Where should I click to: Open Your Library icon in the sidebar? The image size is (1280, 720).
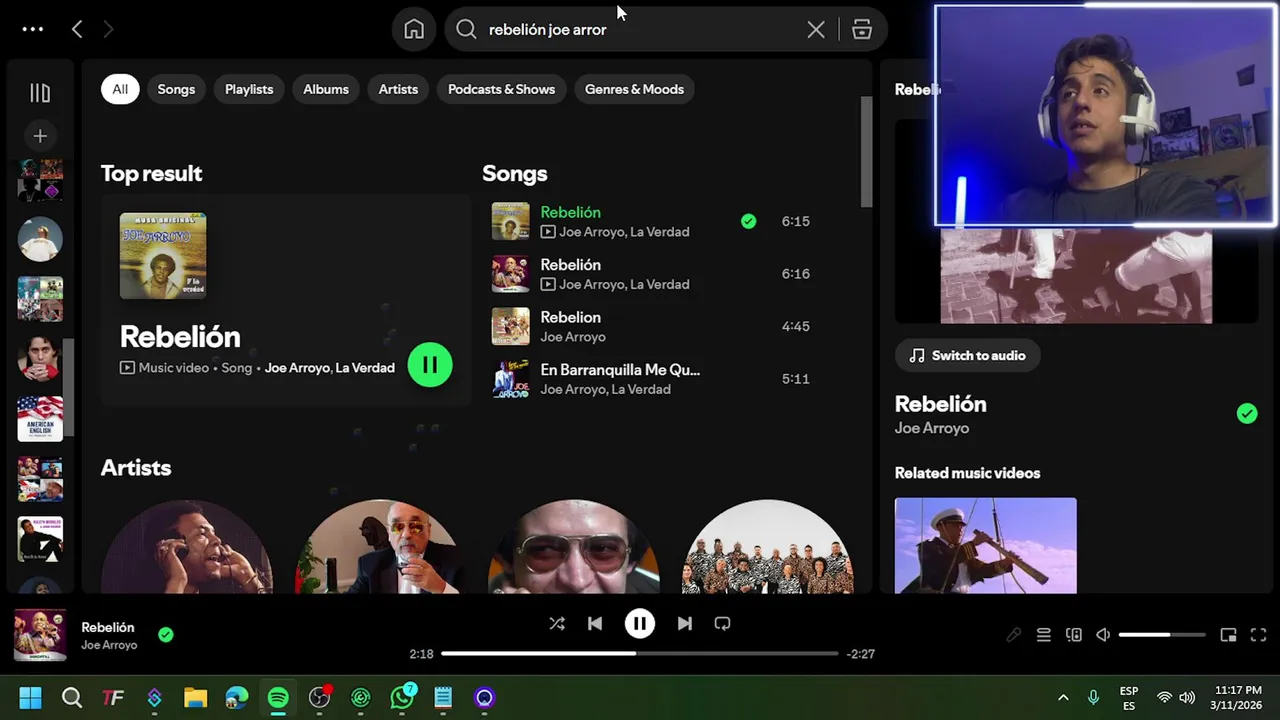coord(40,93)
